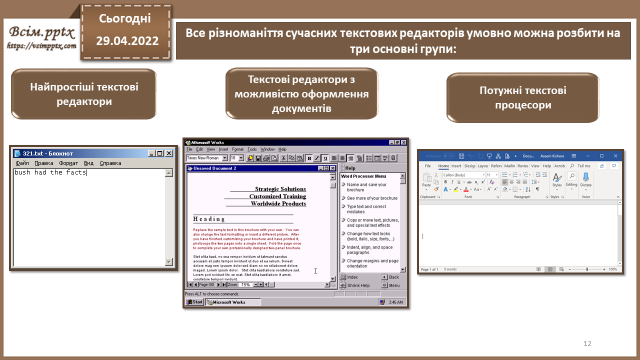Click Paste clipboard icon in Word ribbon
This screenshot has height=360, width=640.
[427, 178]
